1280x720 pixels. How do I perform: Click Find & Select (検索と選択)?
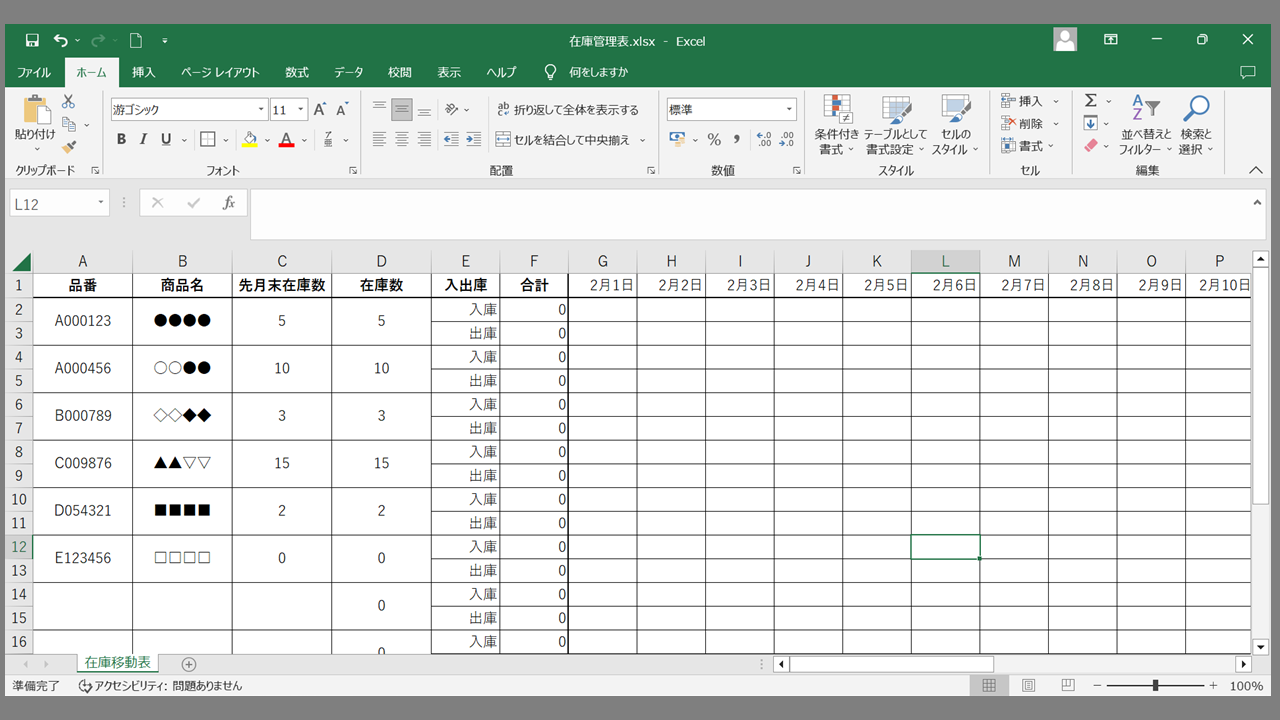1195,125
